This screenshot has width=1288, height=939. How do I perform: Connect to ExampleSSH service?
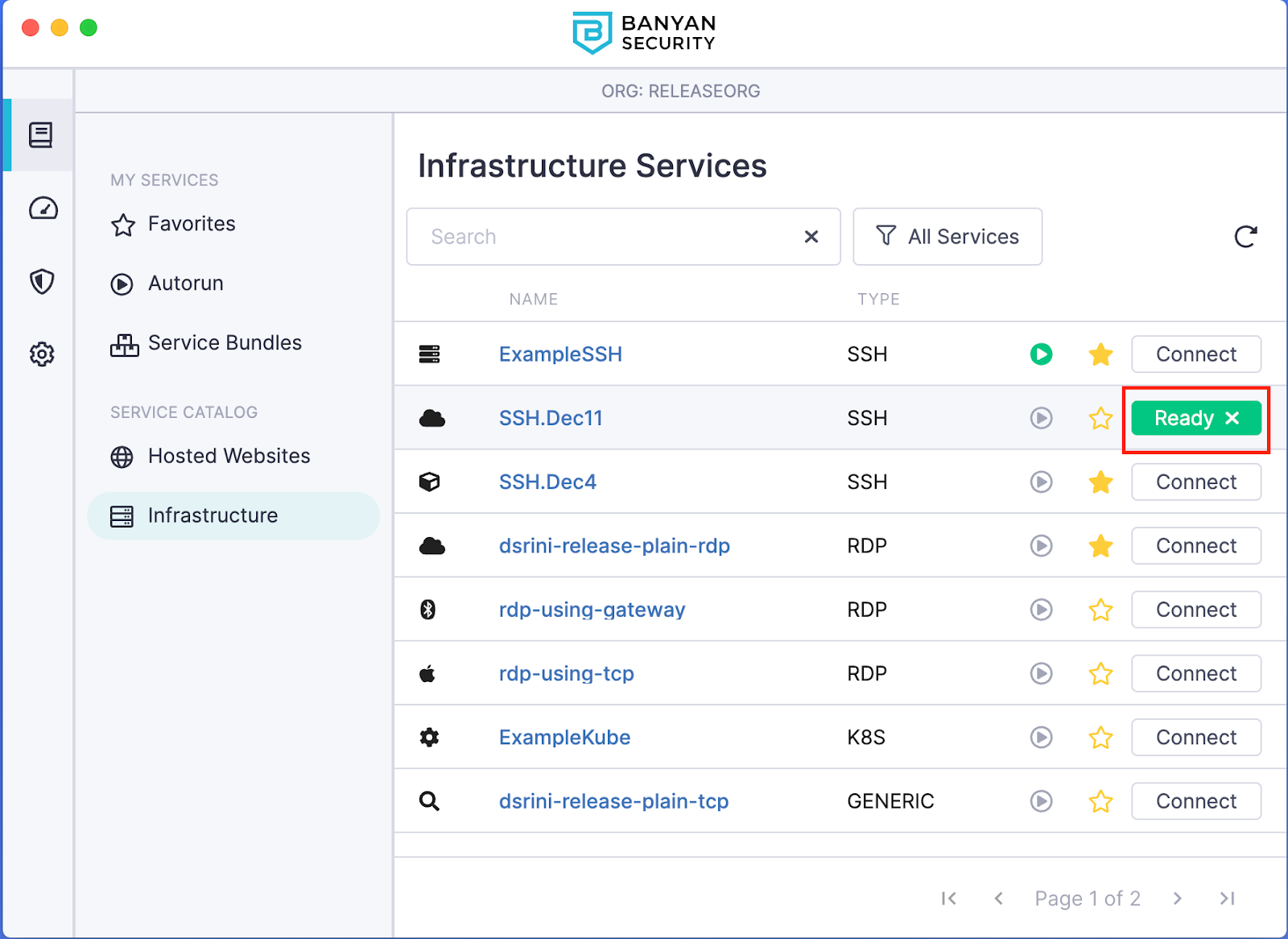(1196, 354)
